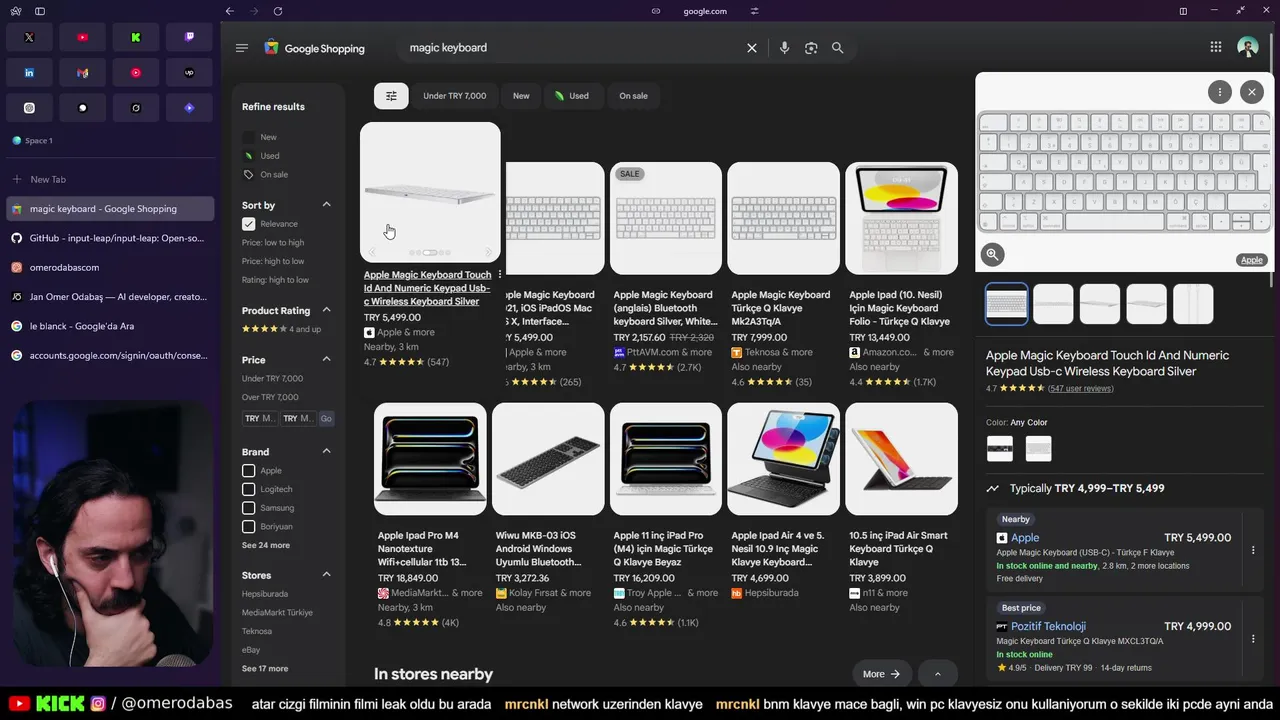The image size is (1280, 720).
Task: Select the black keyboard color swatch
Action: [1000, 448]
